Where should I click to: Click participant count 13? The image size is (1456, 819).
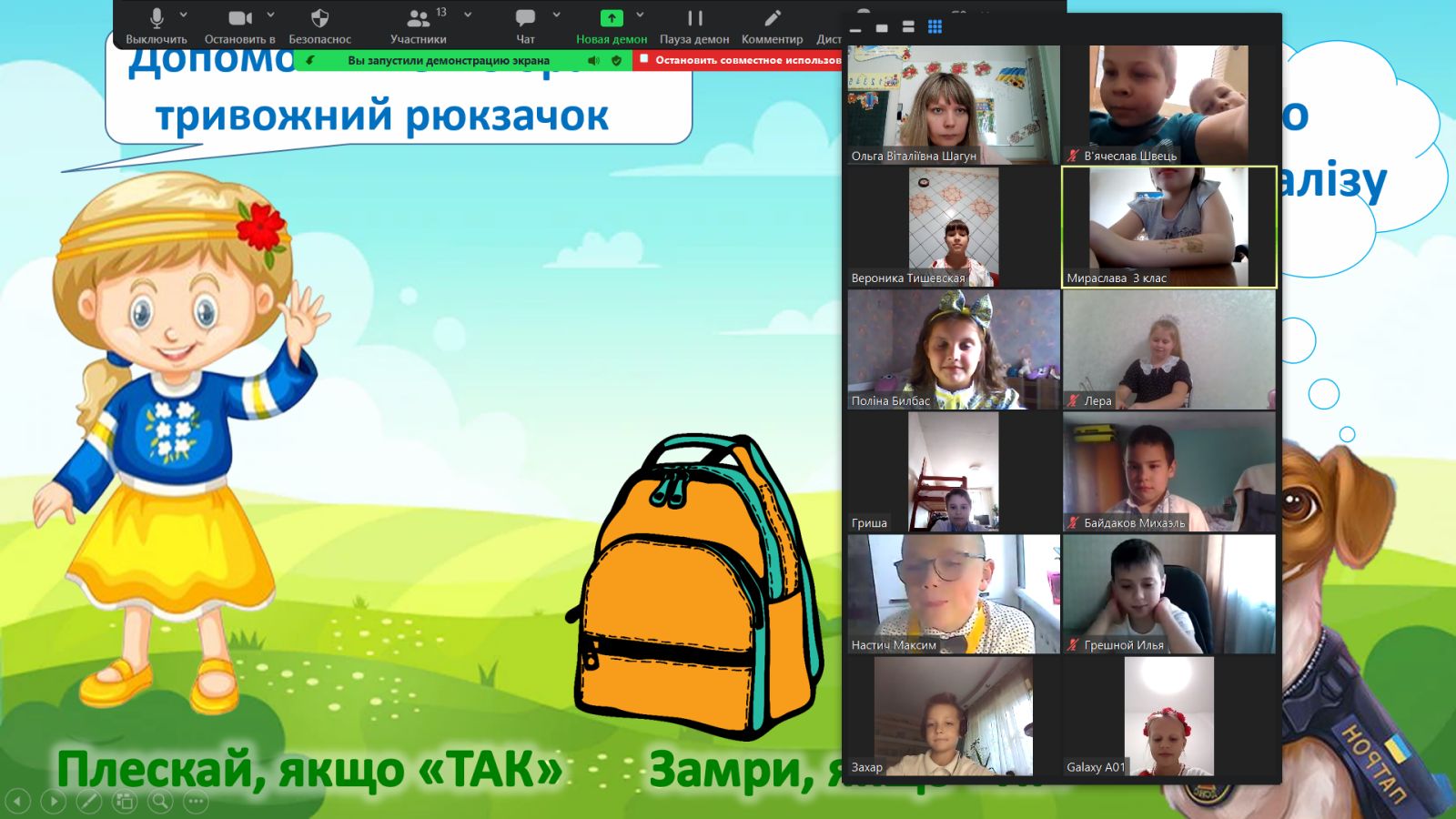441,12
